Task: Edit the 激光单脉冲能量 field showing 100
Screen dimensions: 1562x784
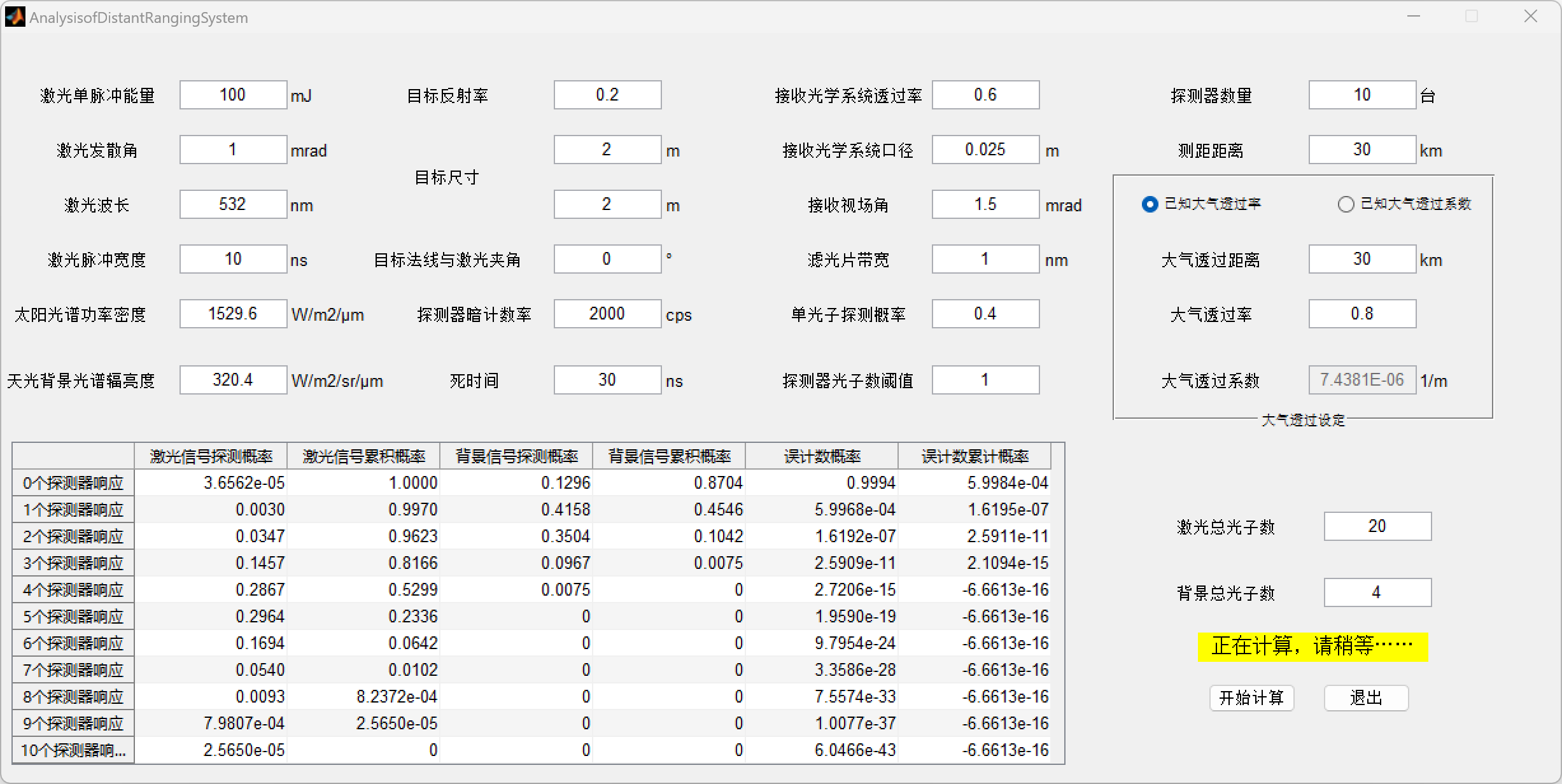Action: [233, 95]
